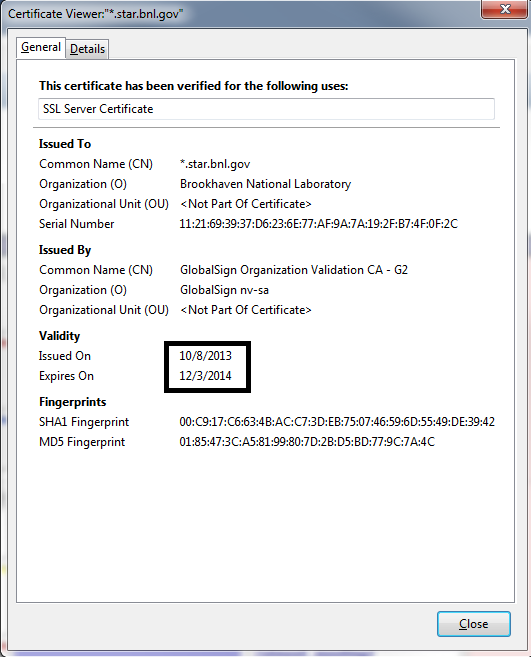The width and height of the screenshot is (531, 657).
Task: Click the GlobalSign nv-sa organization value
Action: click(x=224, y=290)
